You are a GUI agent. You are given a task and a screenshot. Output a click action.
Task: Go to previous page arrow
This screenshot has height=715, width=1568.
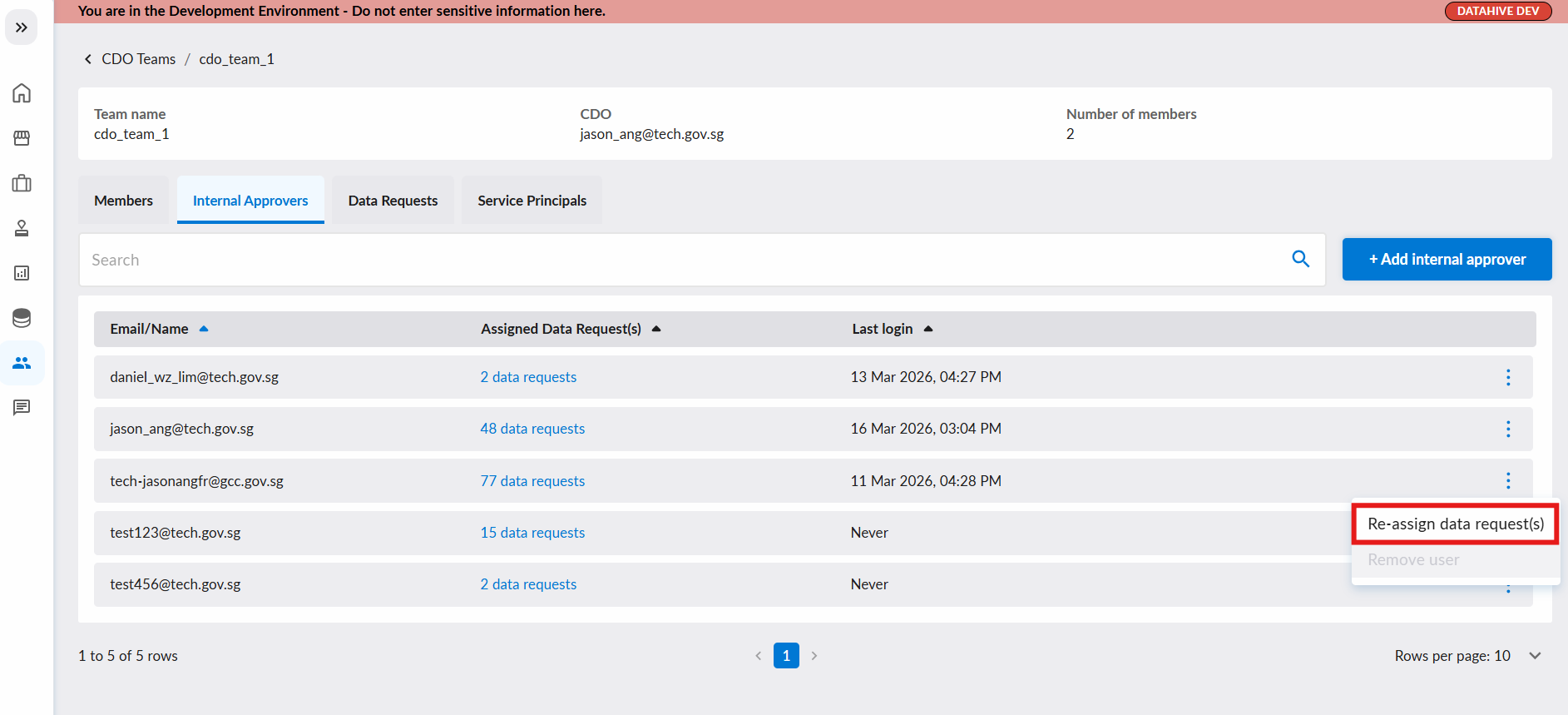[758, 656]
